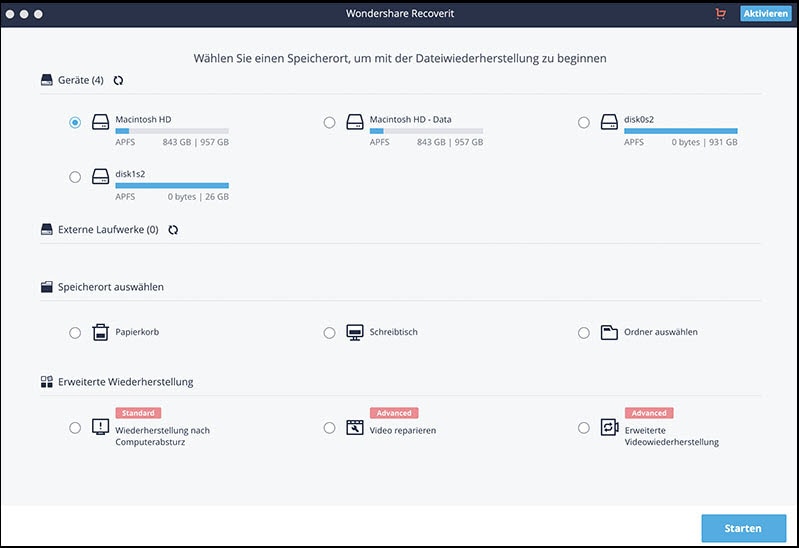Click the disk1s2 storage usage bar
Viewport: 799px width, 548px height.
click(x=172, y=186)
